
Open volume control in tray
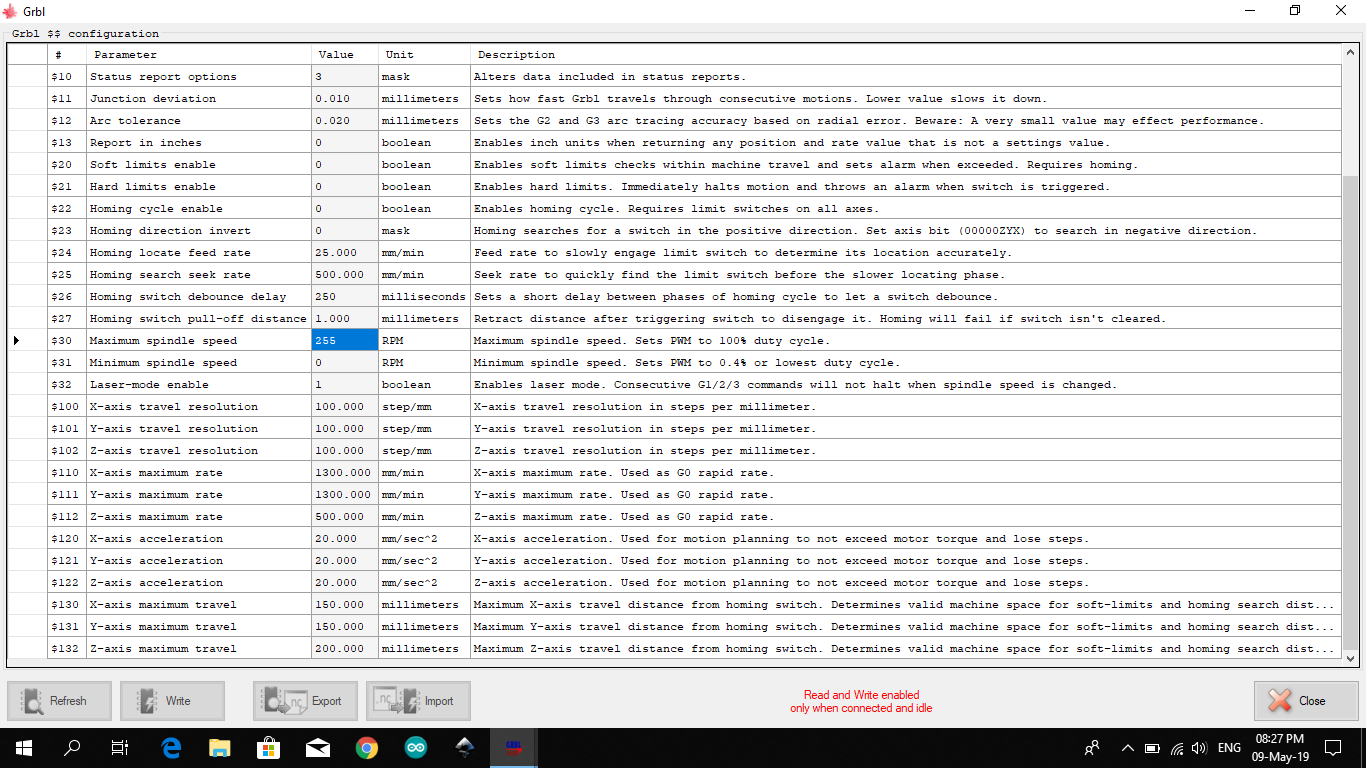pyautogui.click(x=1199, y=748)
